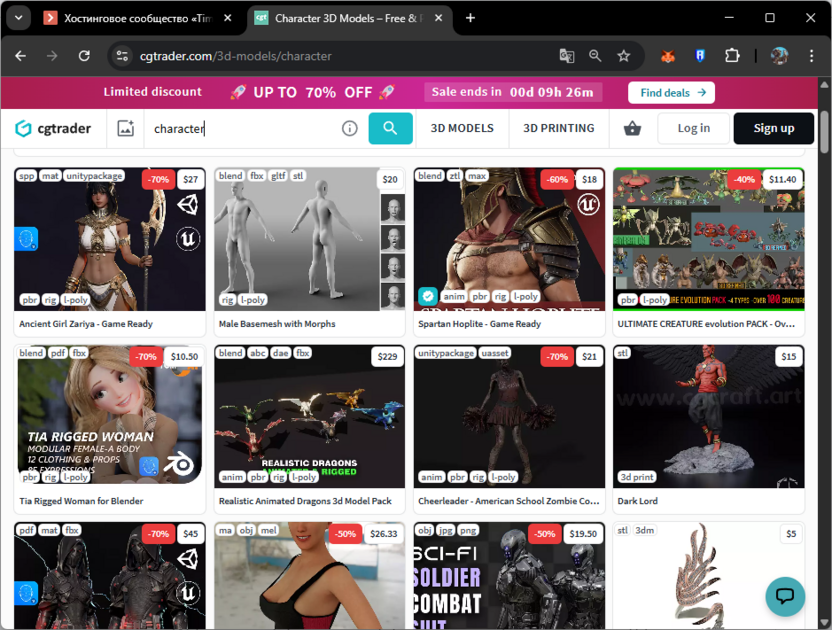Click the Log in button
832x630 pixels.
(694, 128)
